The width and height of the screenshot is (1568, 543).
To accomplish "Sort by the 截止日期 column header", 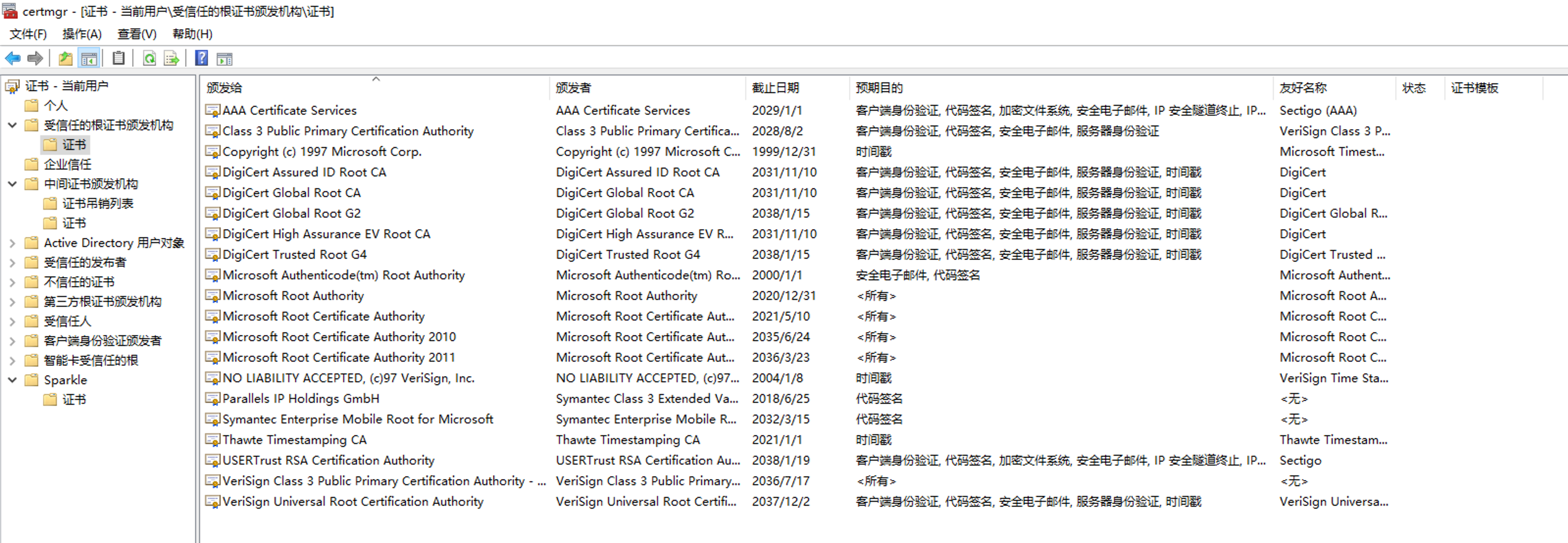I will [x=775, y=88].
